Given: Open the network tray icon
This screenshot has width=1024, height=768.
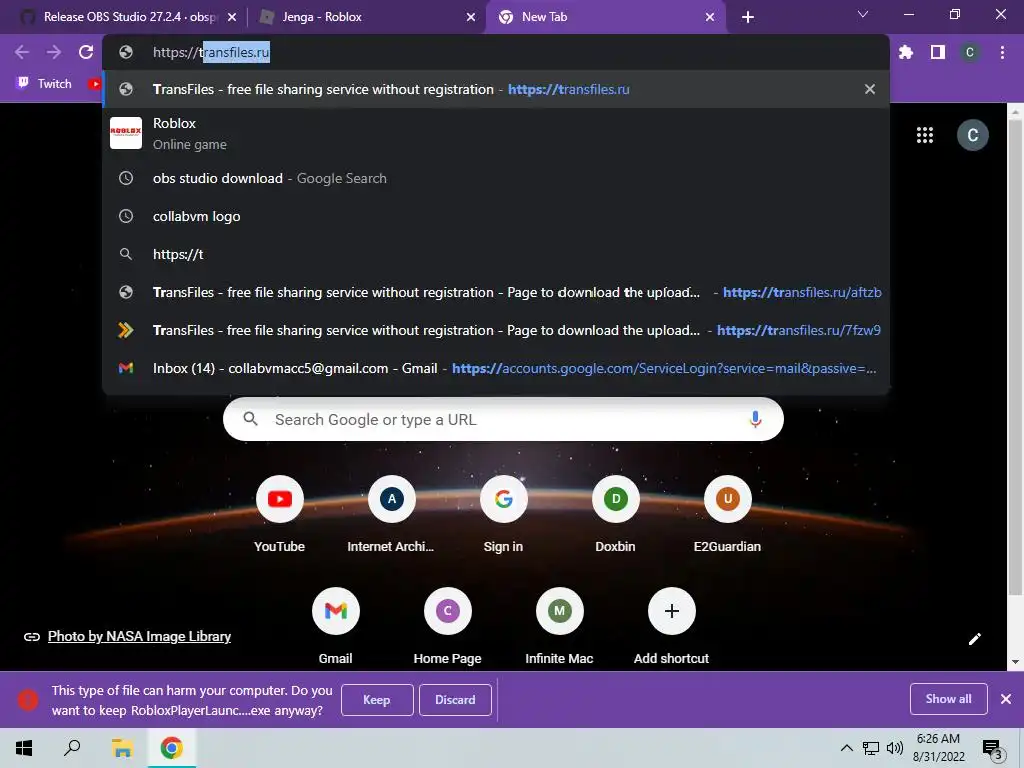Looking at the screenshot, I should click(871, 748).
